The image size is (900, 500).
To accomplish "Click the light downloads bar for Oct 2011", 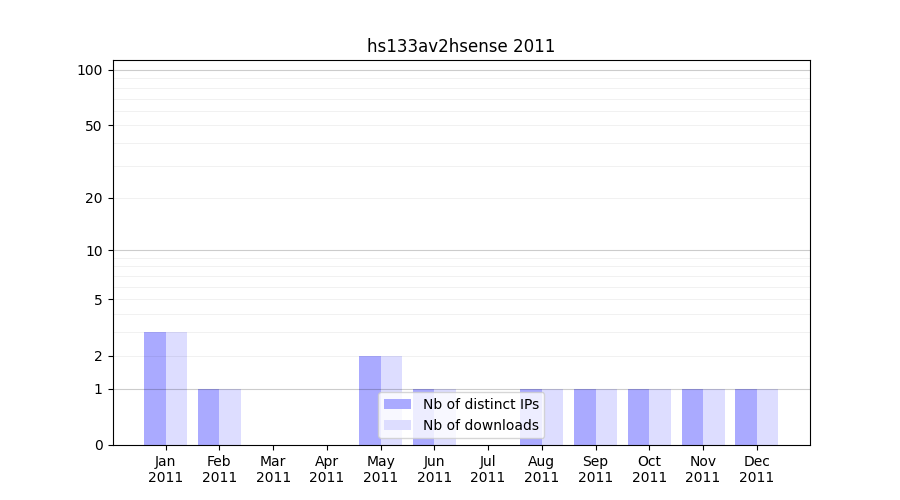I will [660, 417].
